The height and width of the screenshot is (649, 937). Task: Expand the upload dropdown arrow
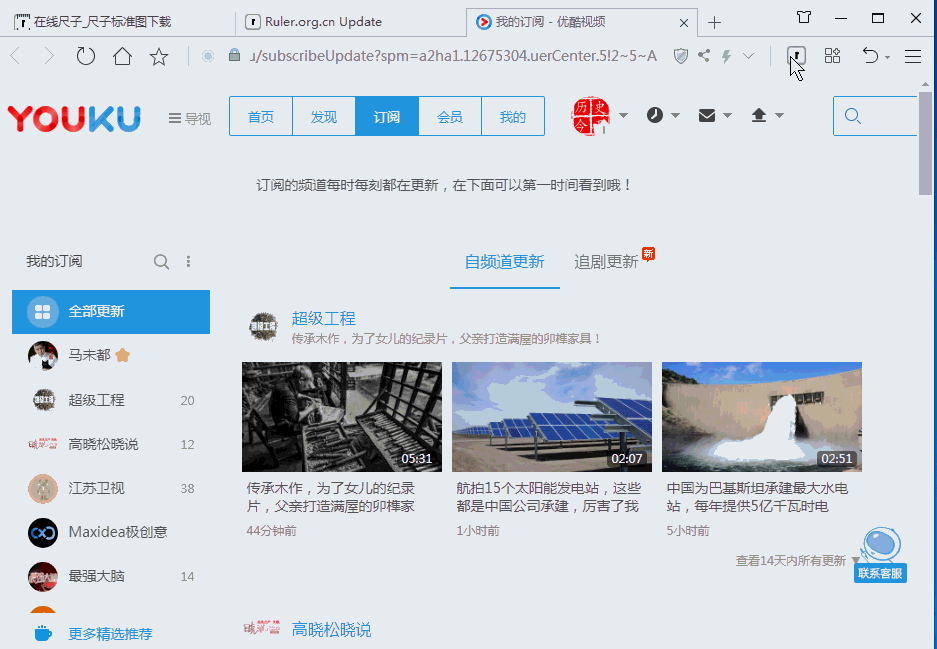click(780, 115)
